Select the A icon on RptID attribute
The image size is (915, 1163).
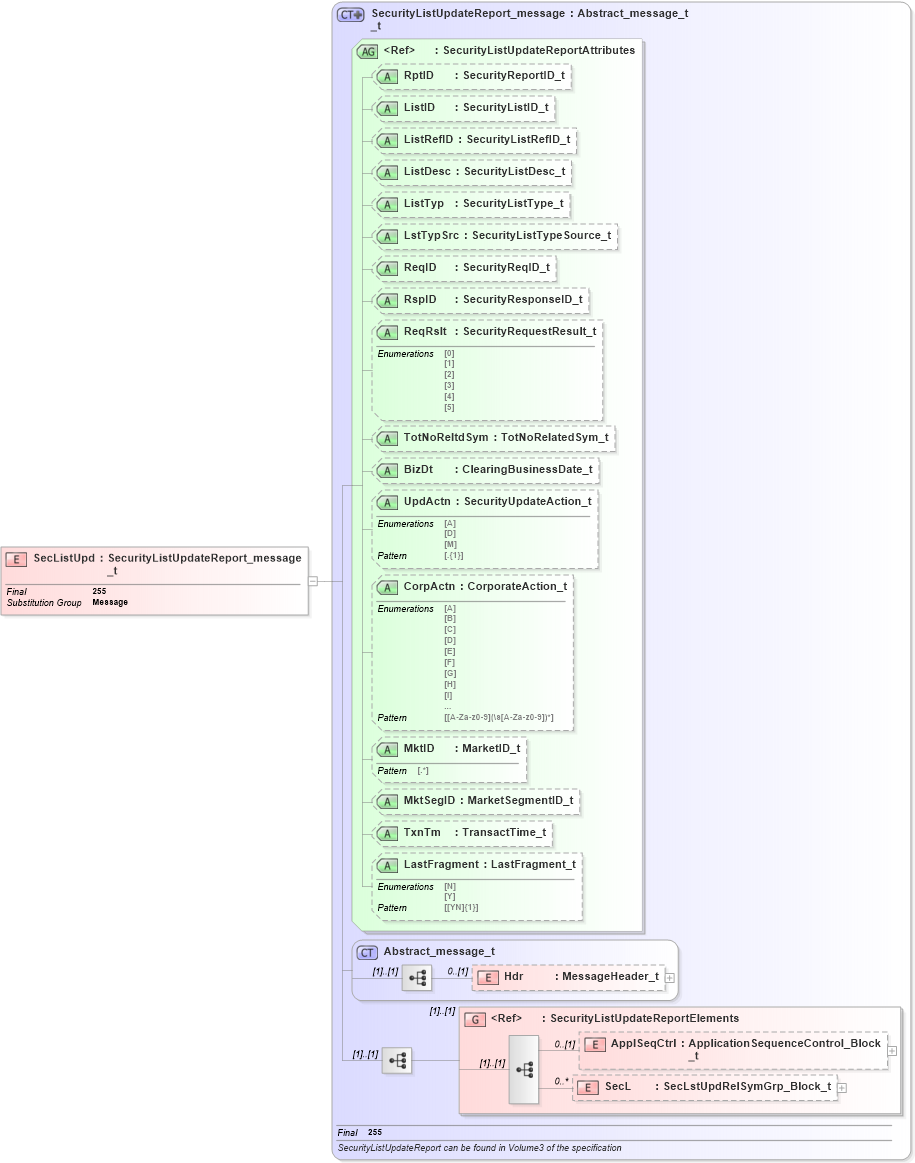387,76
